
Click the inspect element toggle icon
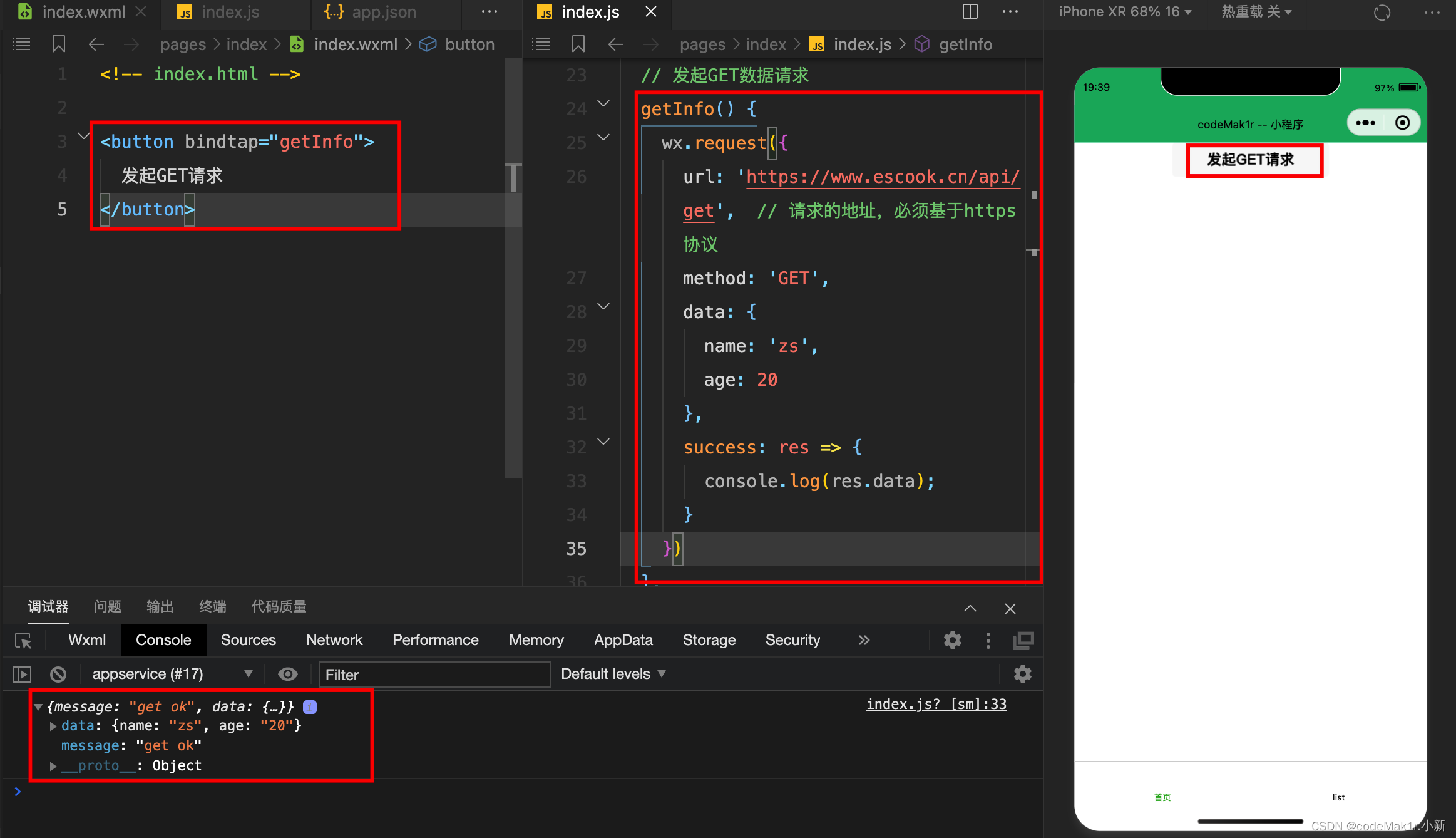pyautogui.click(x=23, y=640)
